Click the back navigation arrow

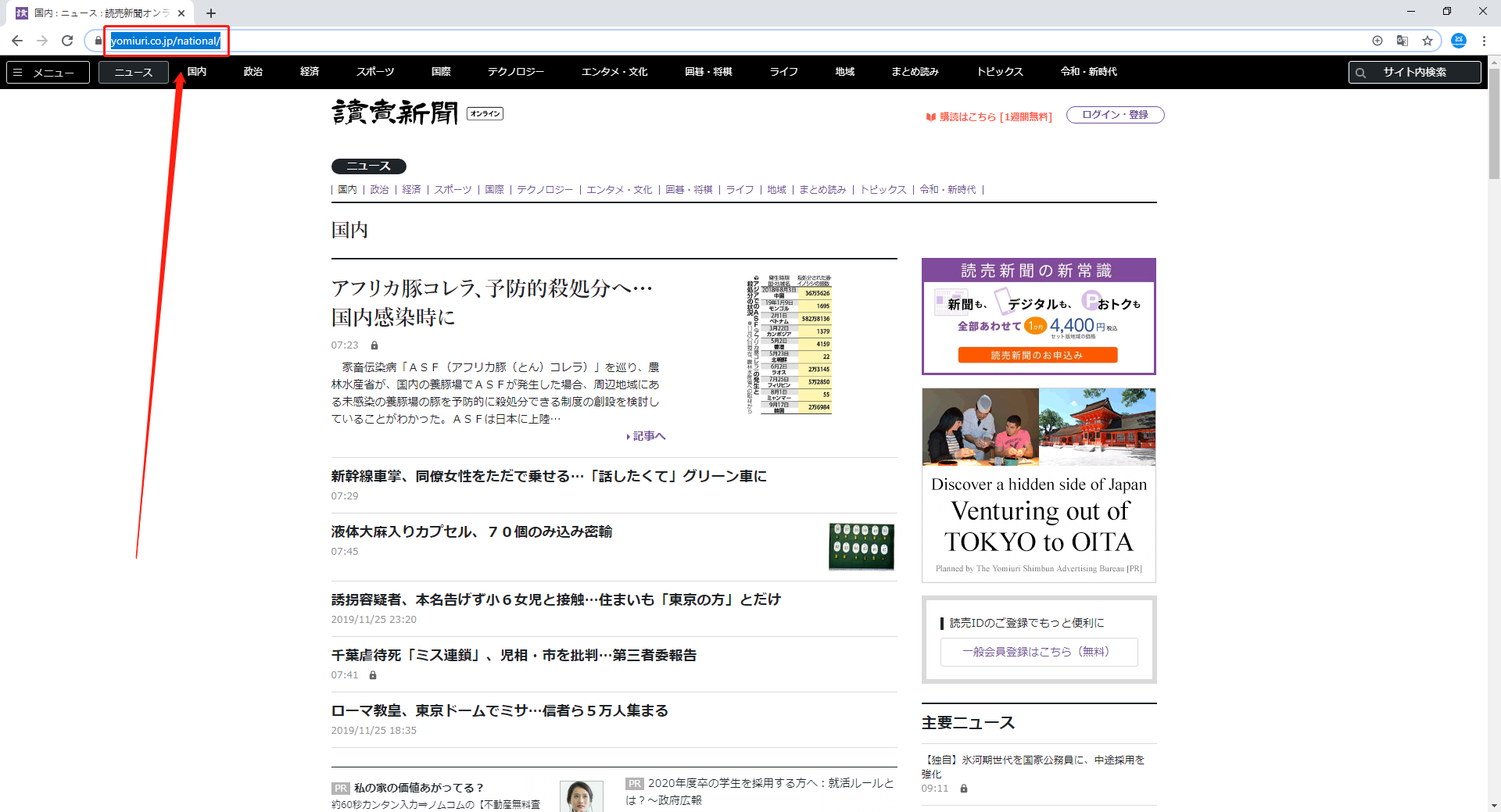pos(16,41)
